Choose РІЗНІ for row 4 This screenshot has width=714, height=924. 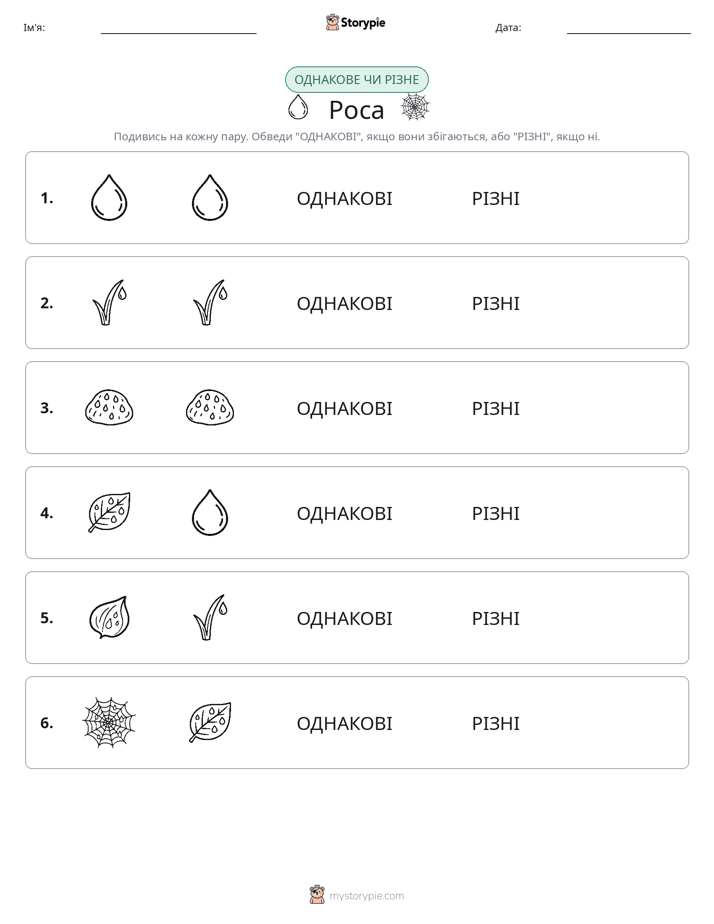[x=495, y=513]
